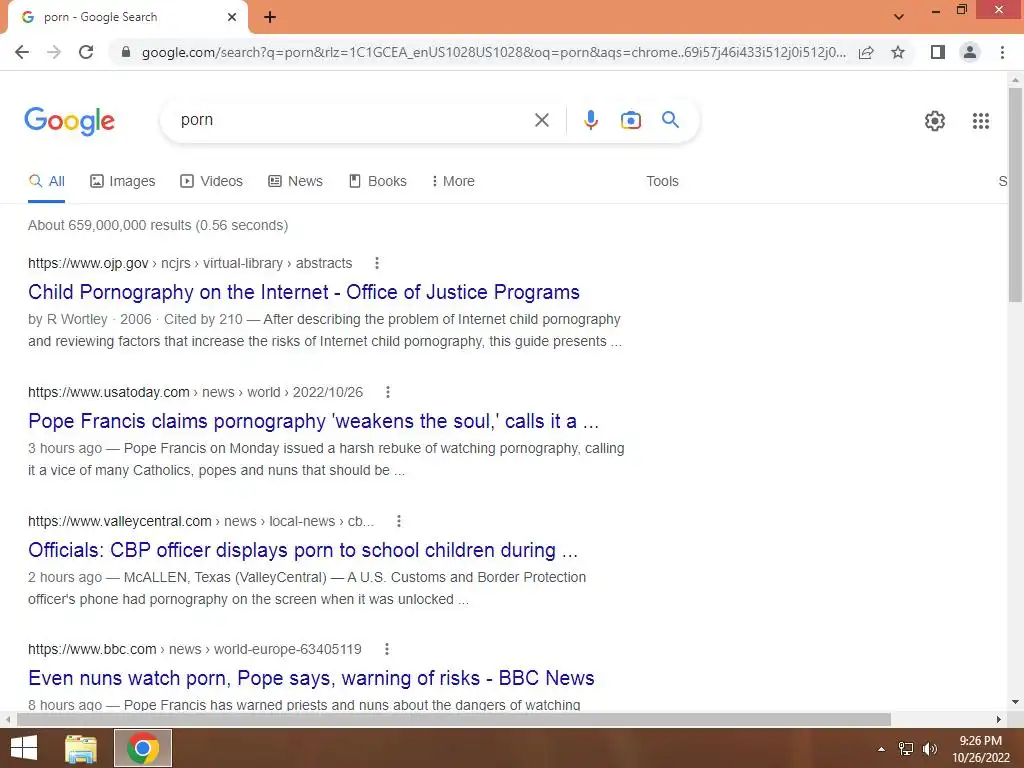
Task: Show hidden system tray icons
Action: [x=881, y=749]
